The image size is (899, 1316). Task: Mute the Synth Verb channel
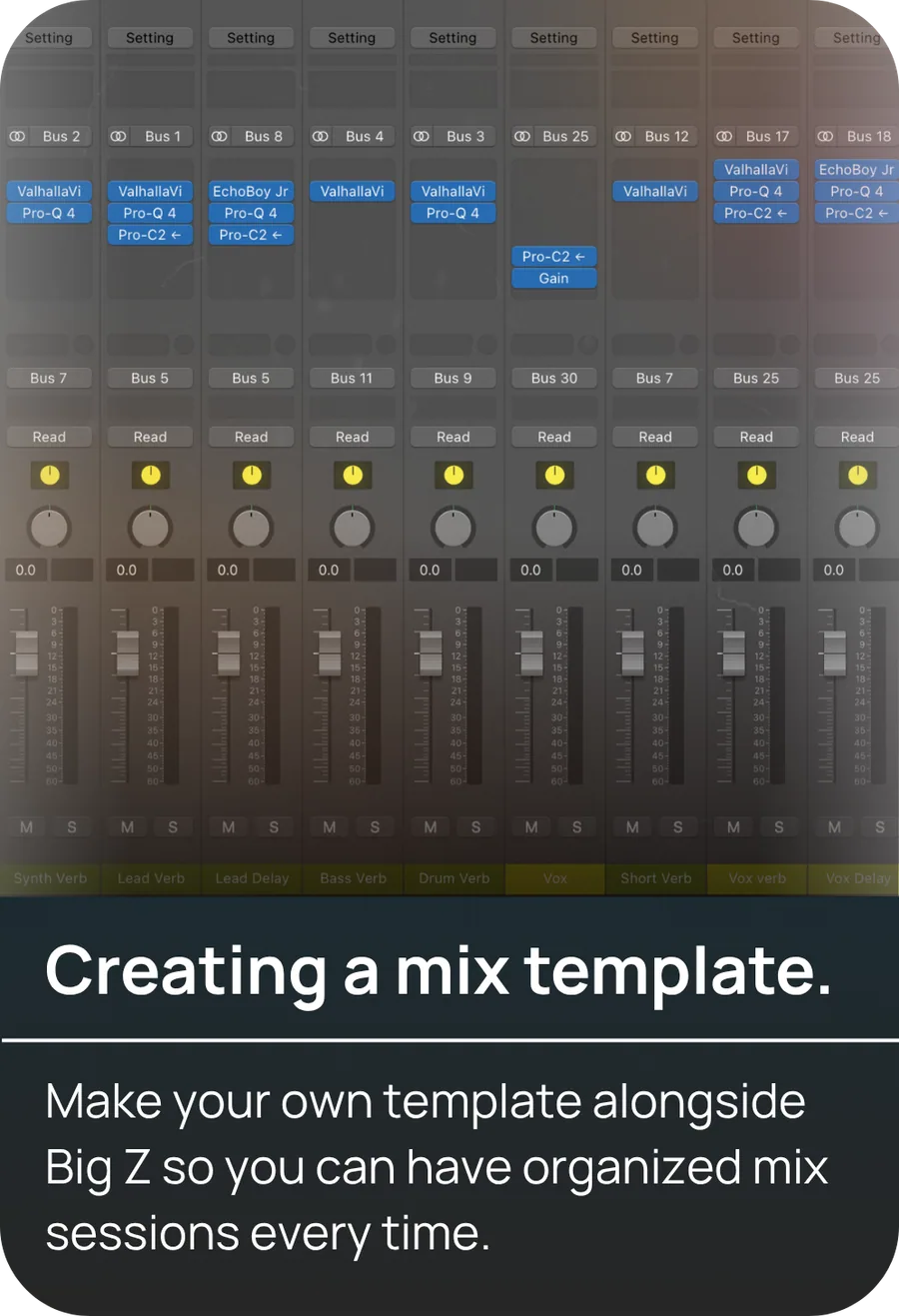(x=27, y=826)
